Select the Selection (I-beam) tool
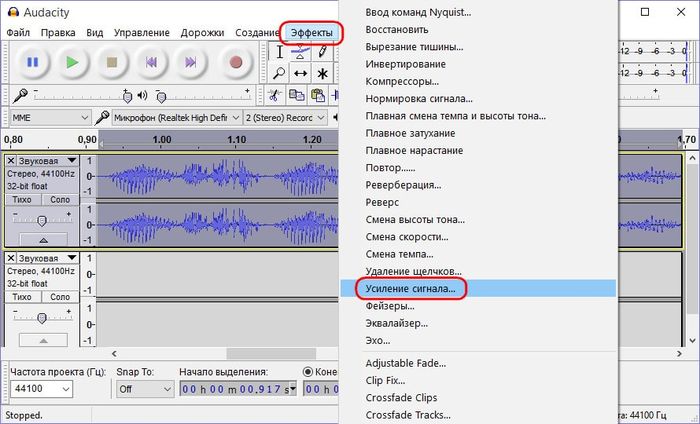700x424 pixels. pos(279,52)
